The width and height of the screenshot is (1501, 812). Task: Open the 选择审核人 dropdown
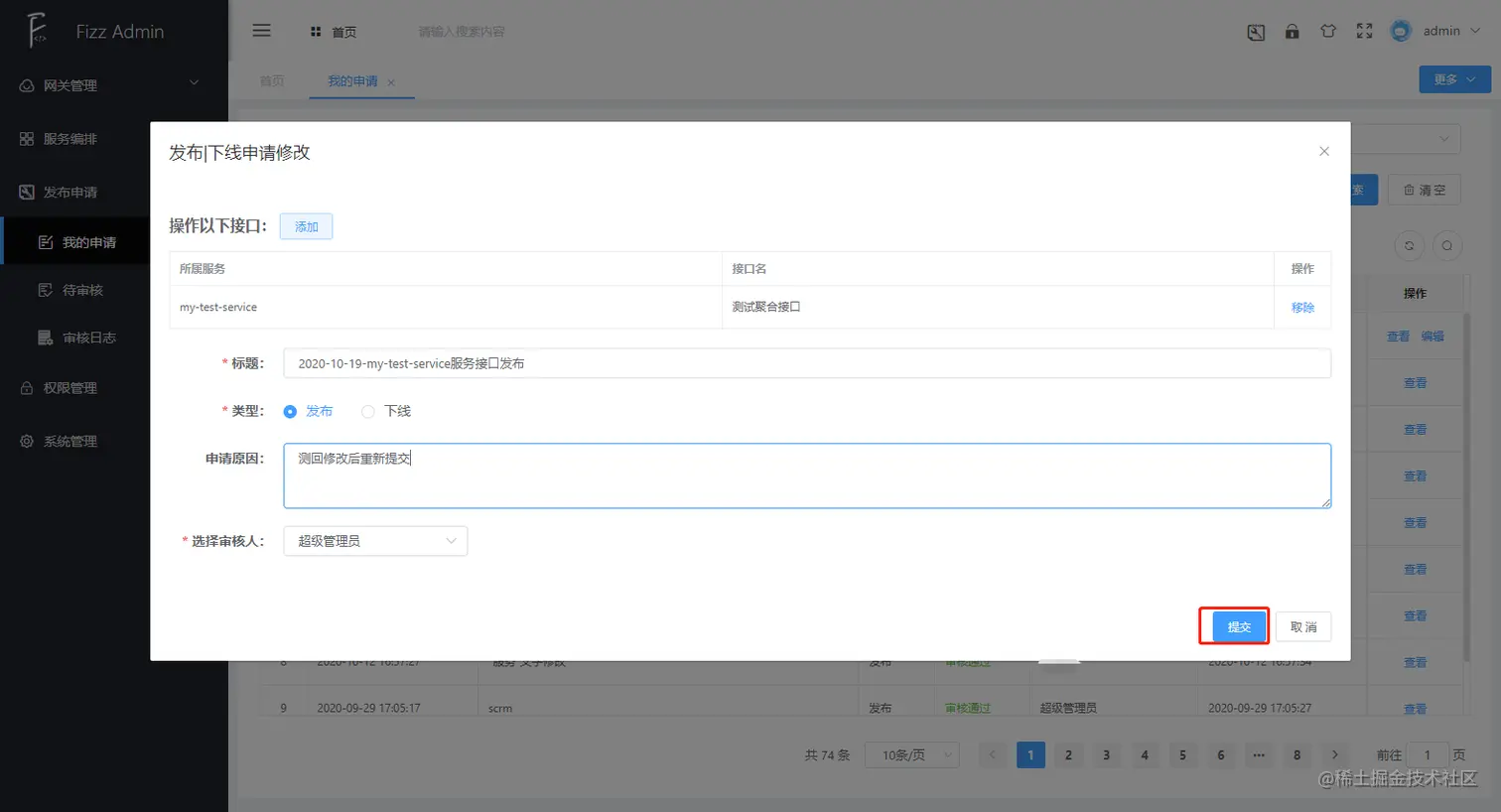tap(375, 541)
